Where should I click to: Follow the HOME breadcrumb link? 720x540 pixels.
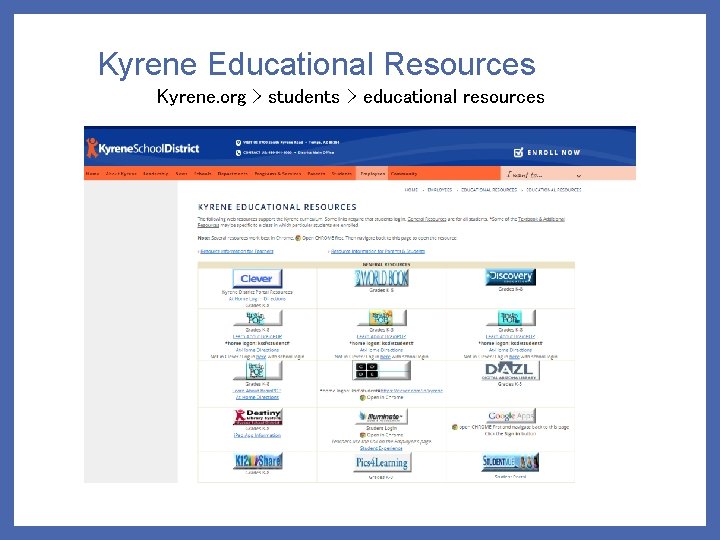411,190
